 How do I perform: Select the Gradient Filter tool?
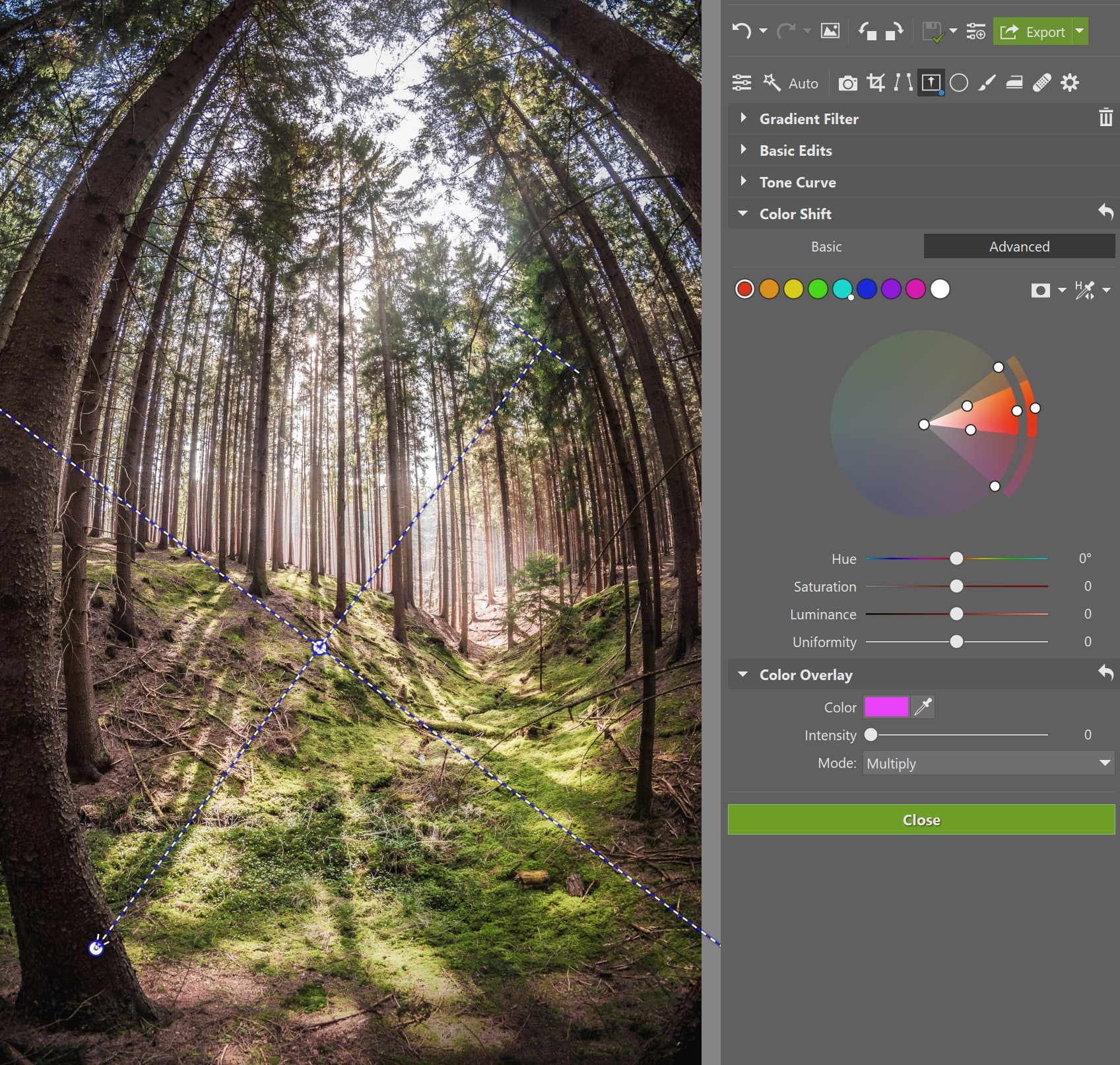(931, 83)
